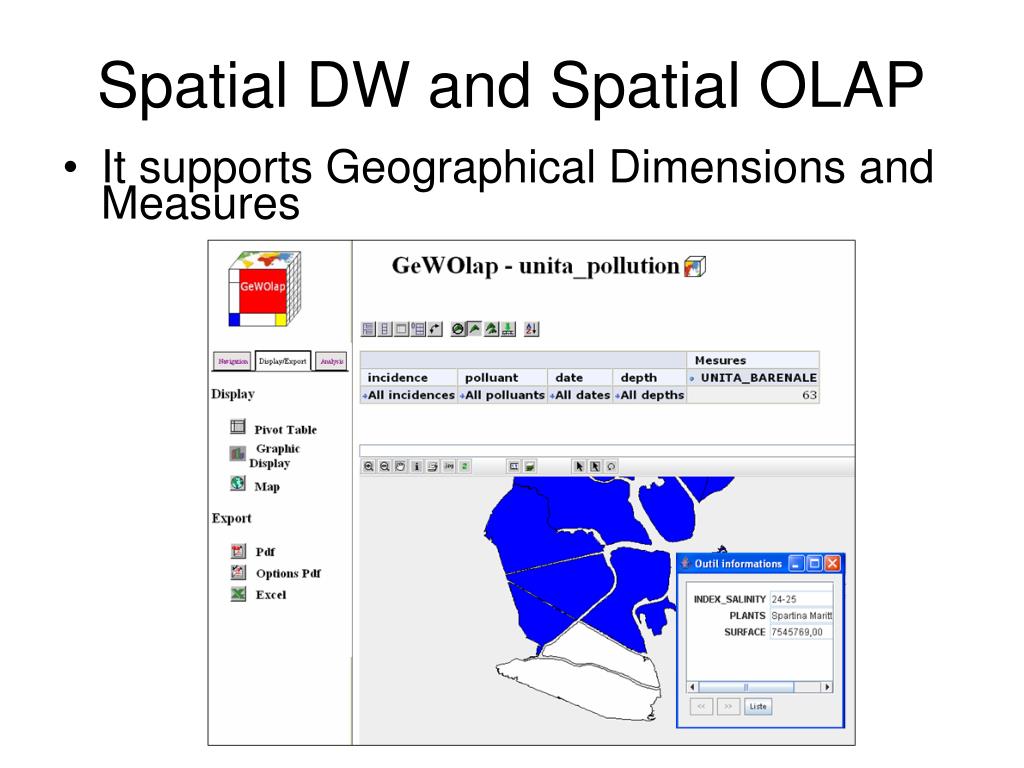Image resolution: width=1024 pixels, height=768 pixels.
Task: Select the pan hand tool
Action: (400, 466)
